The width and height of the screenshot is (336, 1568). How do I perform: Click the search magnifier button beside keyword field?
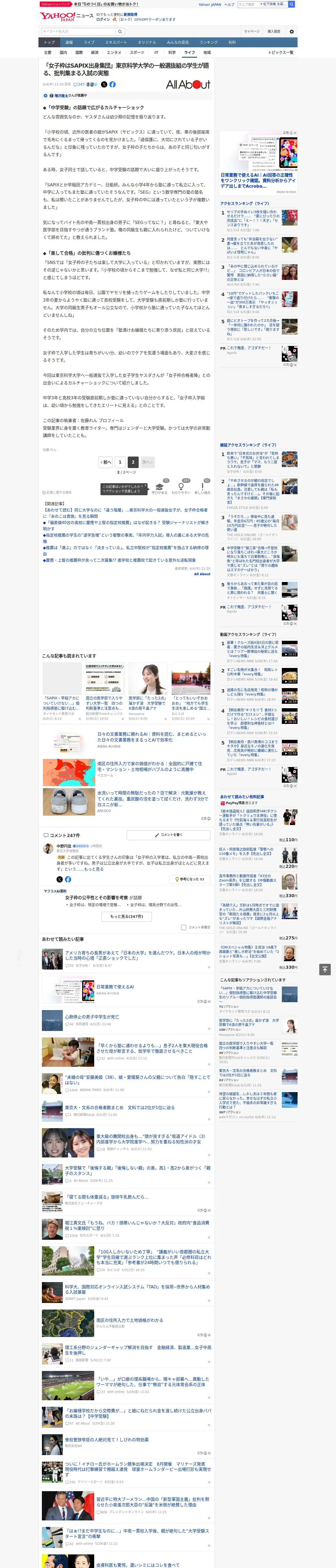coord(120,32)
